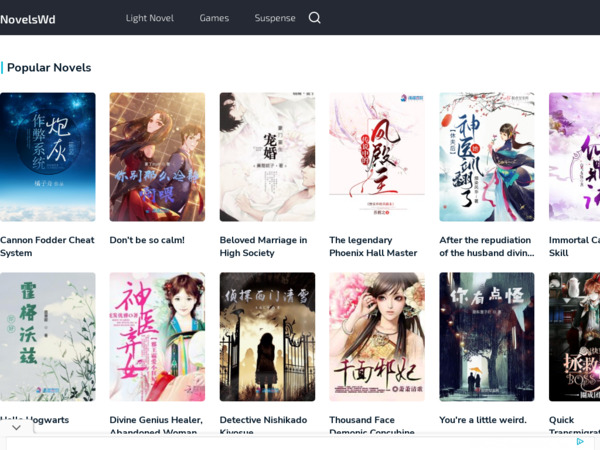Open After the repudiation of the husband cover
Image resolution: width=600 pixels, height=450 pixels.
click(x=487, y=157)
